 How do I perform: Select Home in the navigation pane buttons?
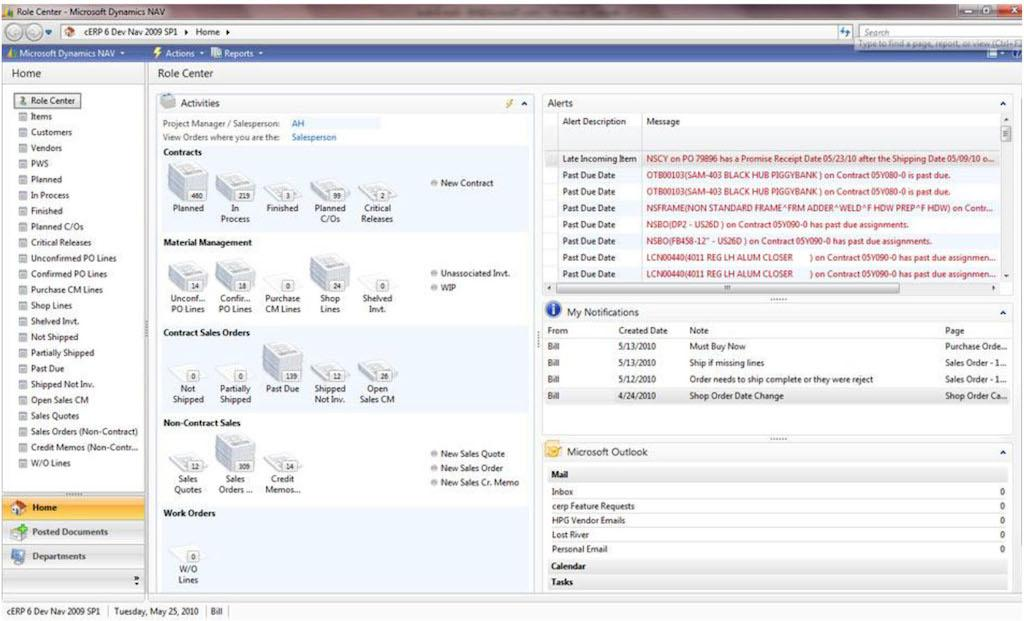[x=73, y=507]
